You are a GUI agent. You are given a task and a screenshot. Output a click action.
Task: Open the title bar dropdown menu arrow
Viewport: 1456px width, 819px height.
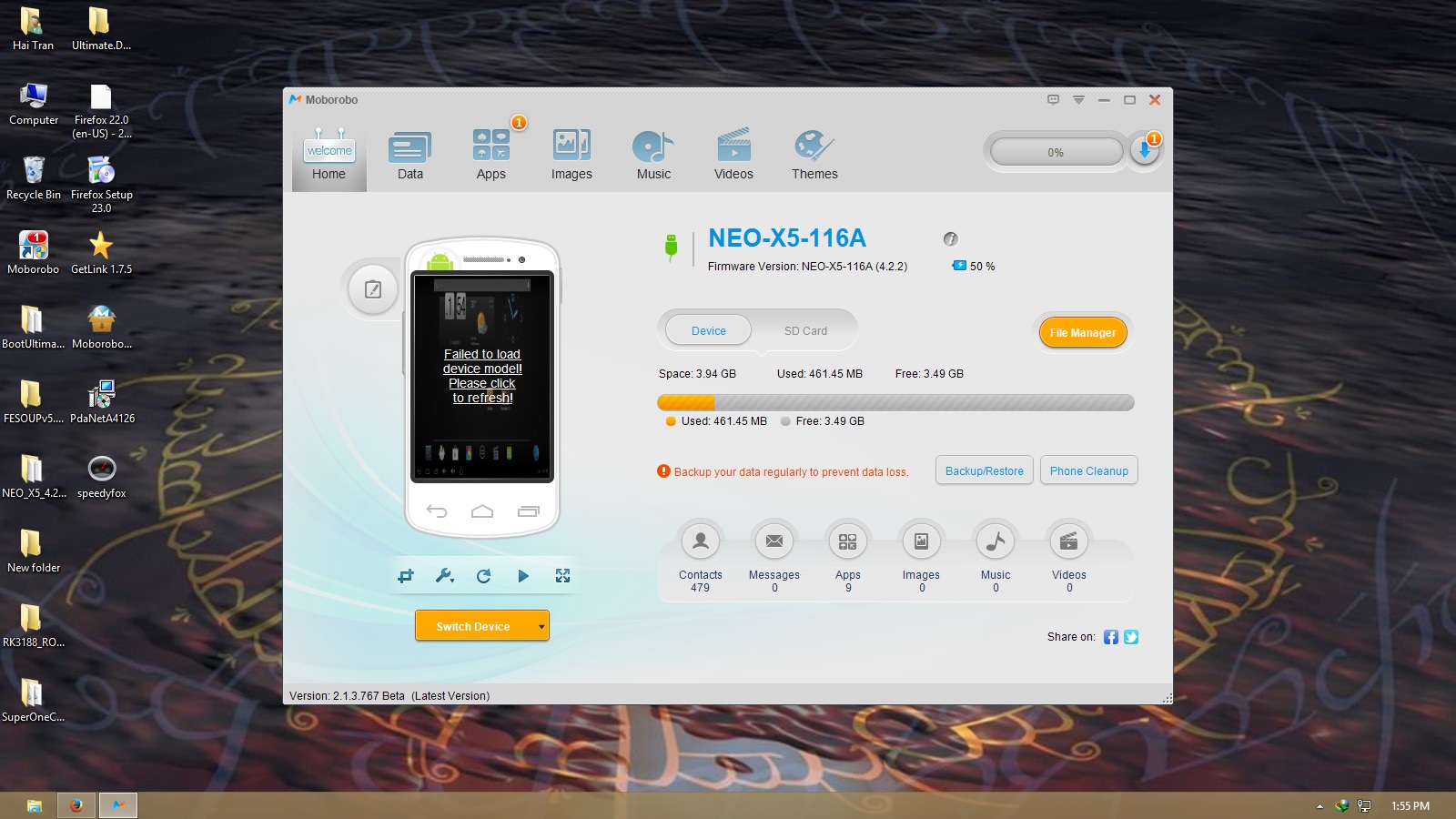pyautogui.click(x=1078, y=100)
